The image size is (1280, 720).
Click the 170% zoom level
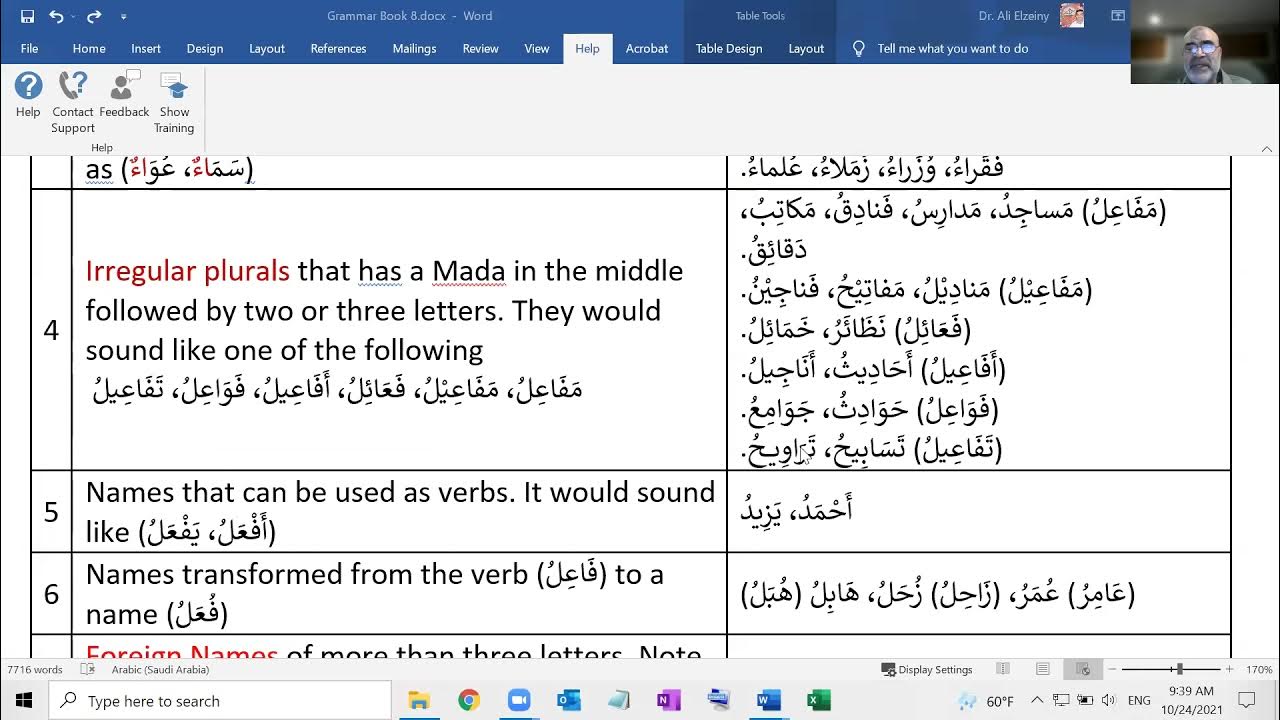(1260, 670)
